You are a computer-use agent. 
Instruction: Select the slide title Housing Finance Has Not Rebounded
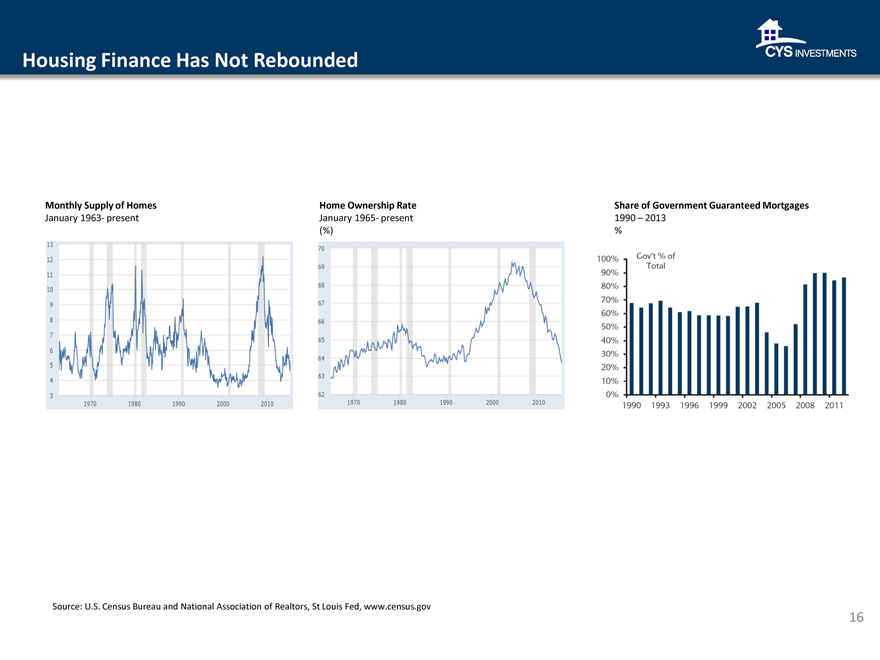pyautogui.click(x=190, y=61)
